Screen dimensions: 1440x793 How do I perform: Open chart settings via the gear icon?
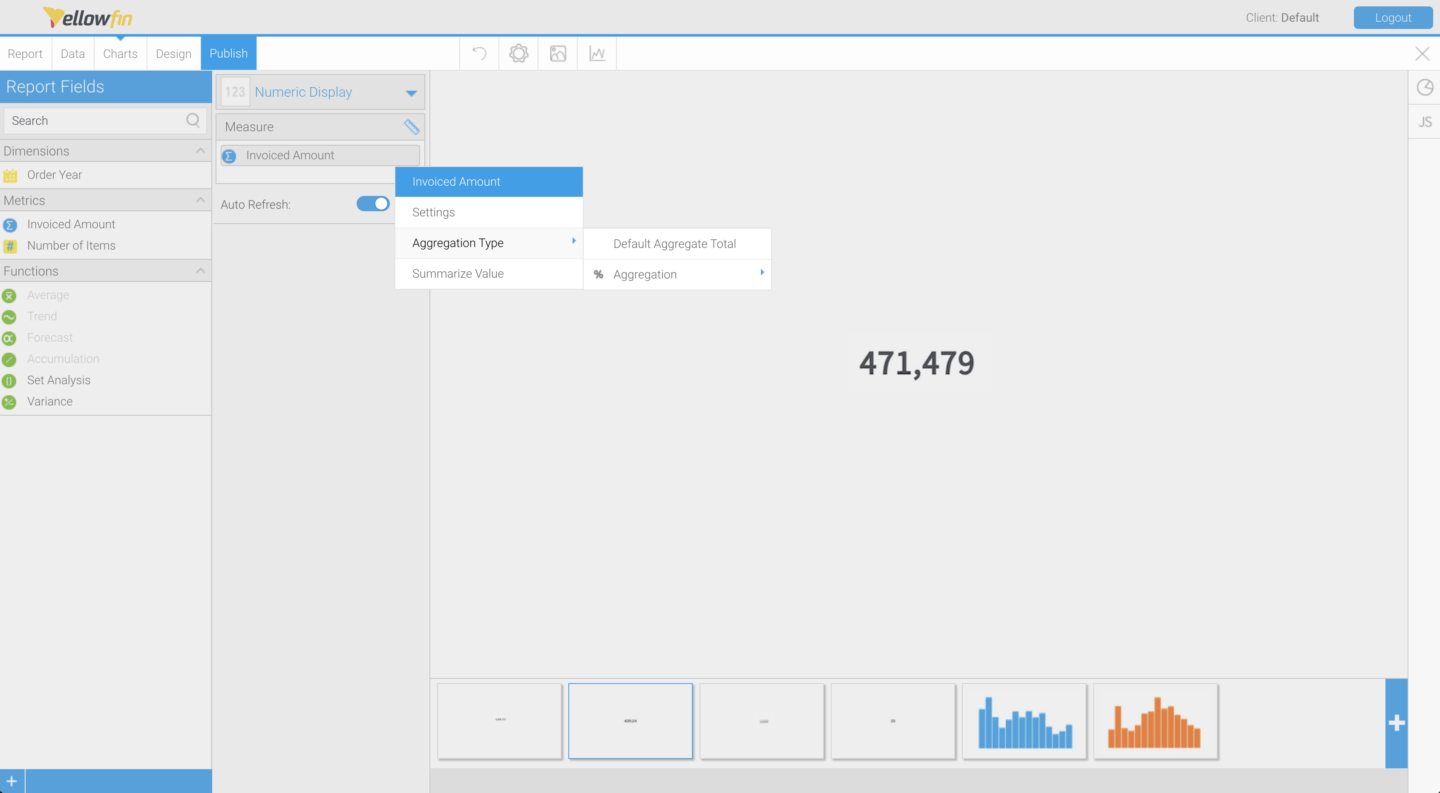(x=518, y=53)
